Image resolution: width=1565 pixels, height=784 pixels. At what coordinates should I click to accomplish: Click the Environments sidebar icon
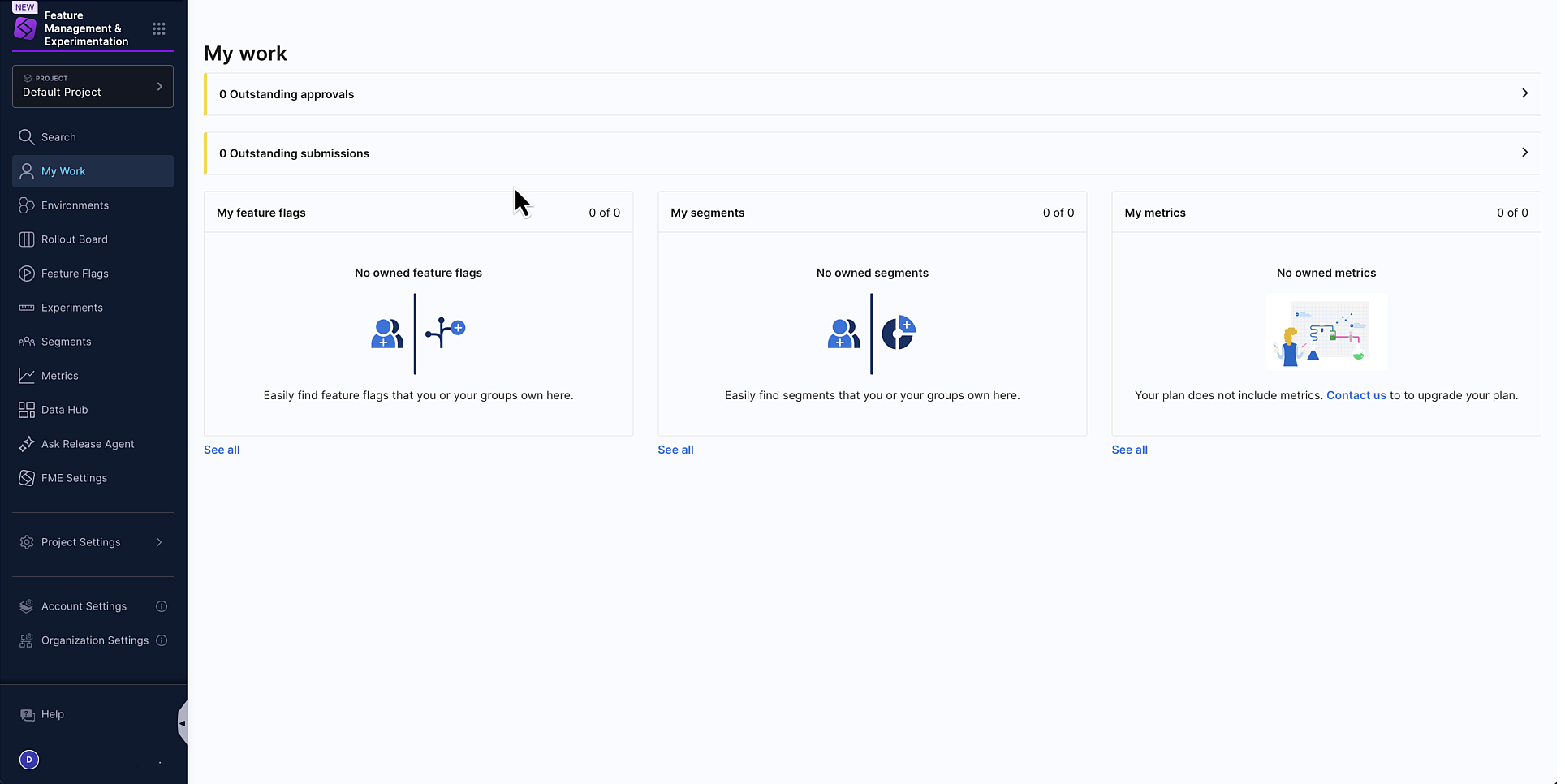click(x=27, y=205)
